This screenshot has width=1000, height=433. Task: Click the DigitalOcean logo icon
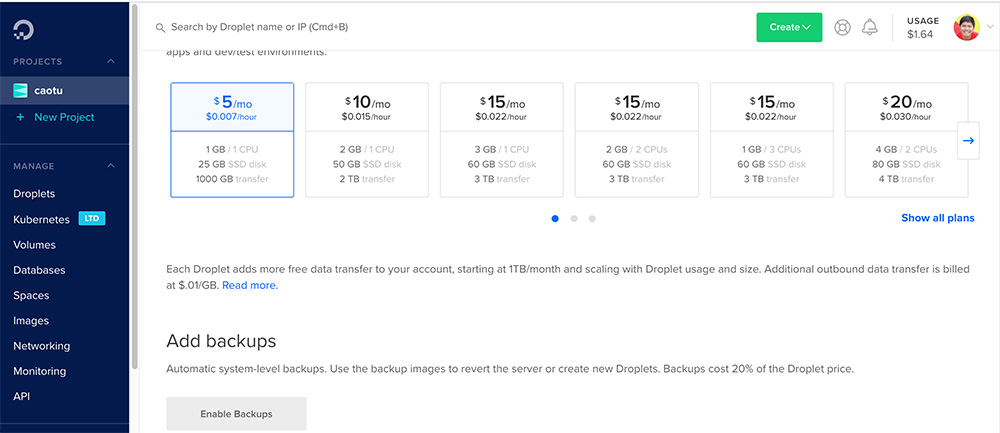tap(23, 29)
